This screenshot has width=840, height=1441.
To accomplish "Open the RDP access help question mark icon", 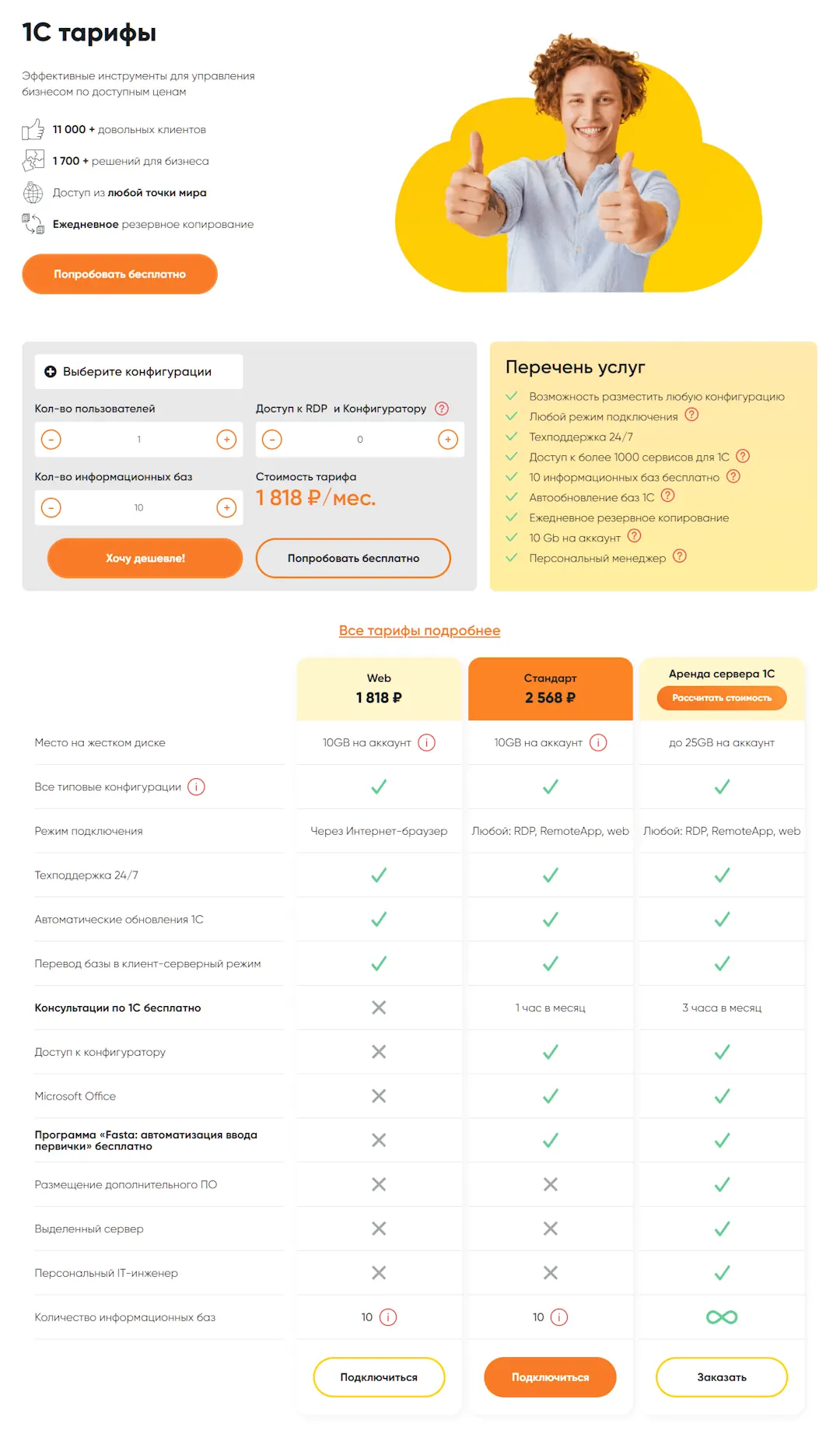I will [442, 407].
